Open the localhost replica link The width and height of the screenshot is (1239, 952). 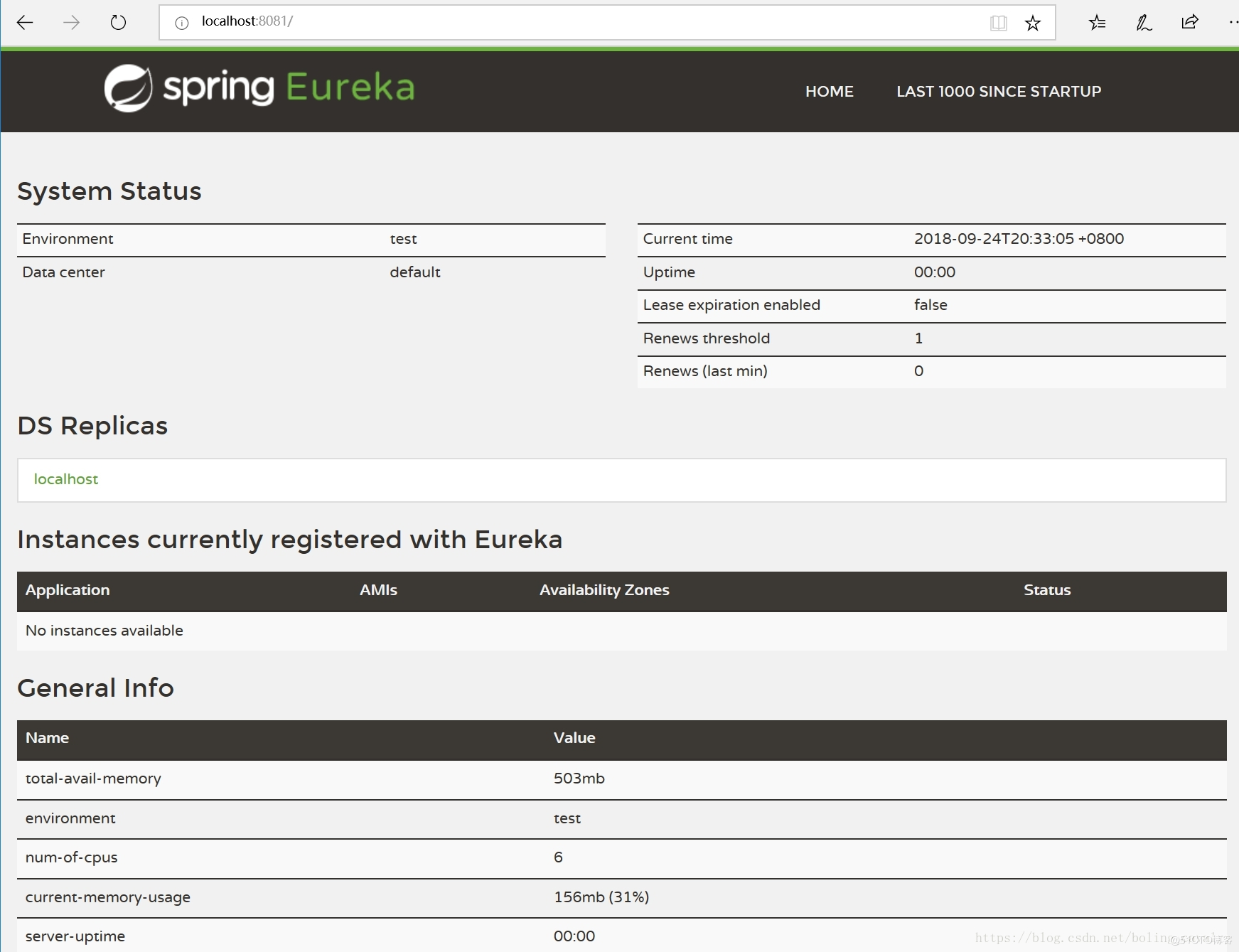66,479
